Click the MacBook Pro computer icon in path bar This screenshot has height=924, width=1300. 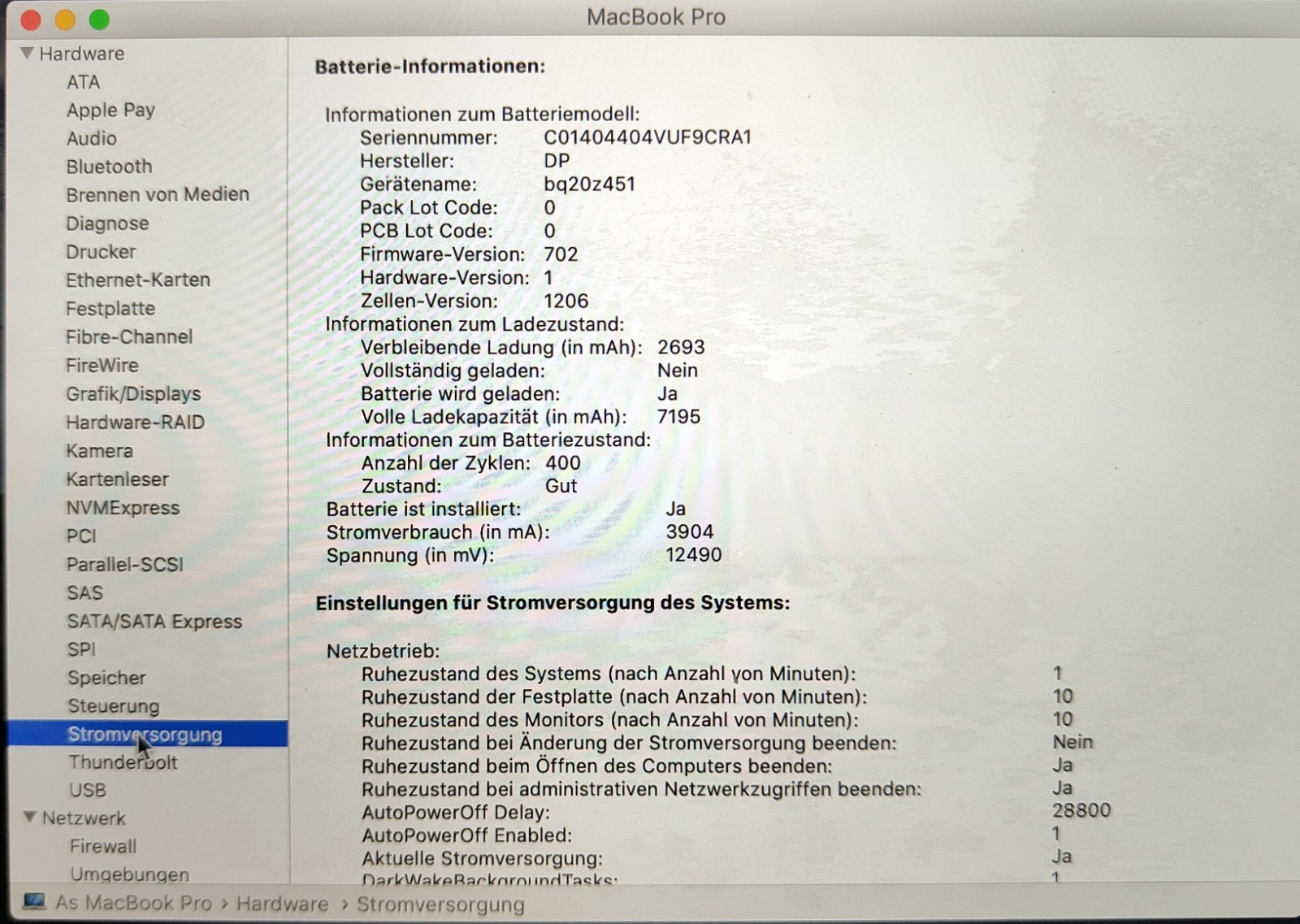(x=34, y=902)
